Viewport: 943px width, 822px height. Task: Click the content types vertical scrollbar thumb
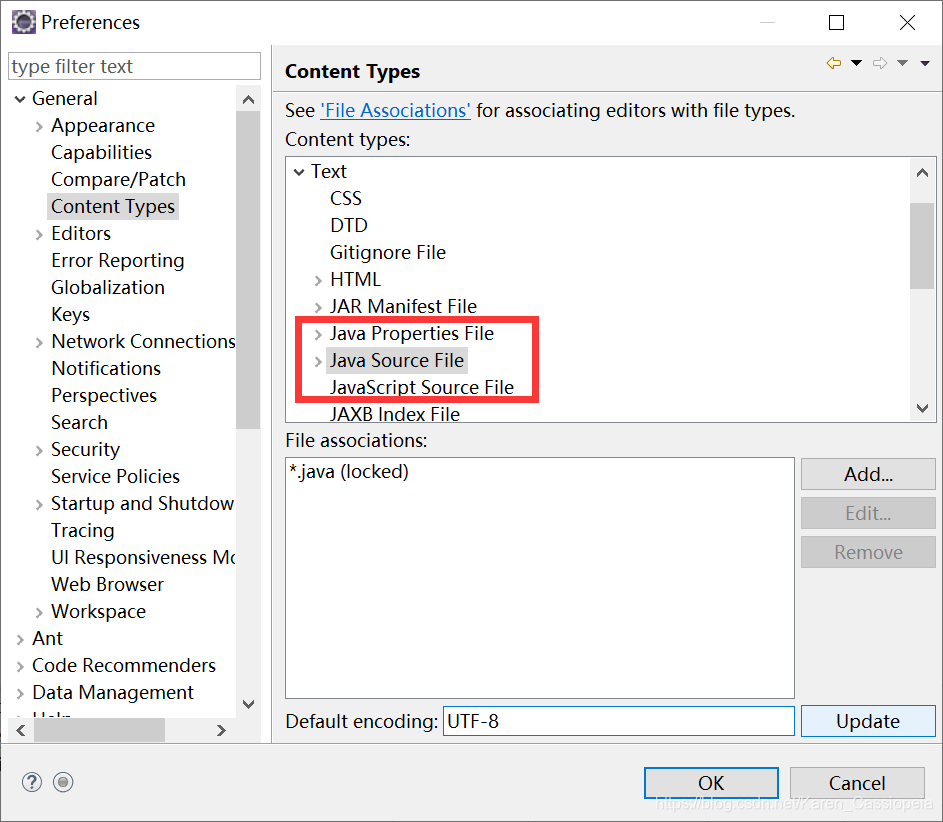coord(922,246)
